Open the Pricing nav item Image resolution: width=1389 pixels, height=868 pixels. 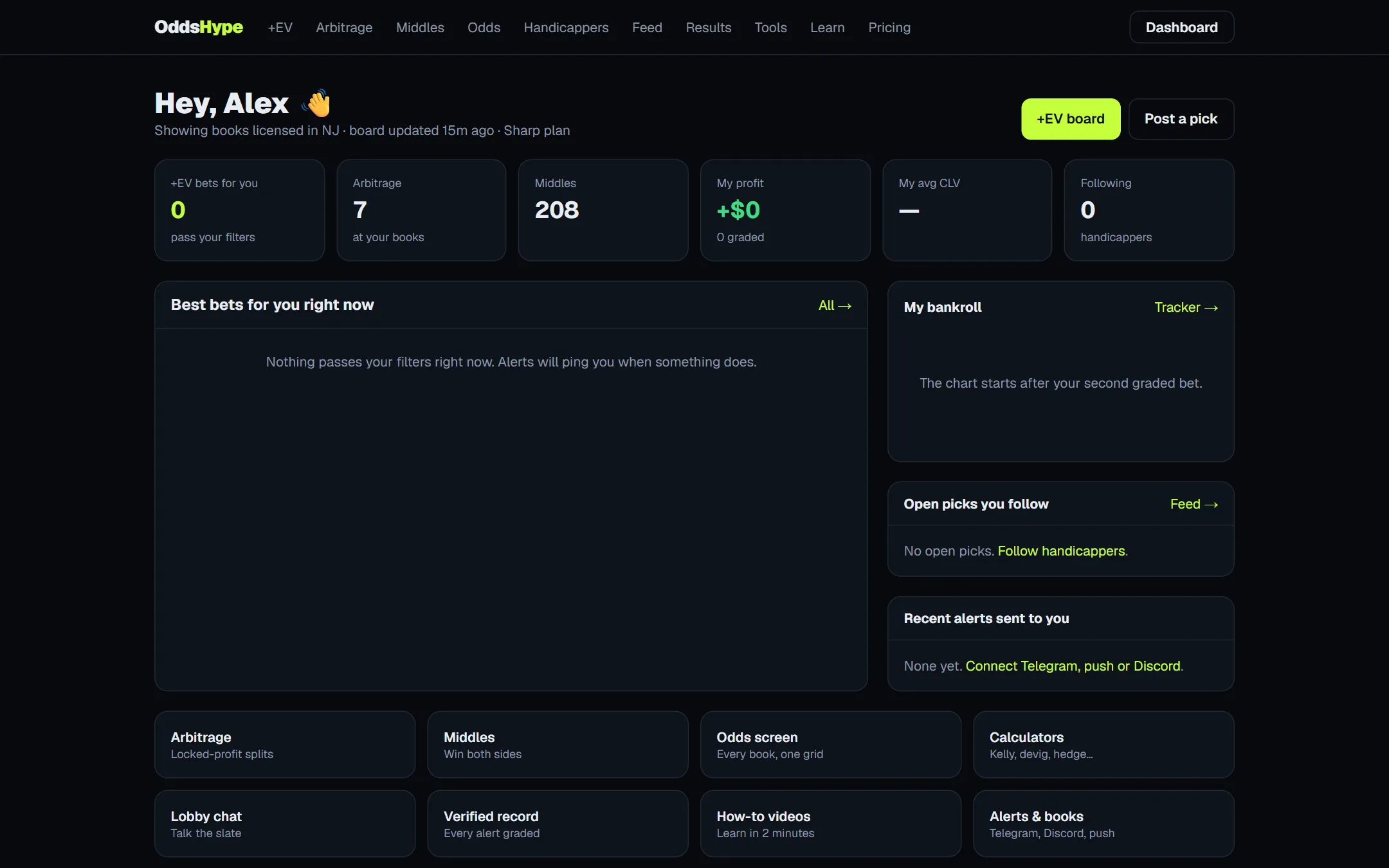[x=889, y=28]
